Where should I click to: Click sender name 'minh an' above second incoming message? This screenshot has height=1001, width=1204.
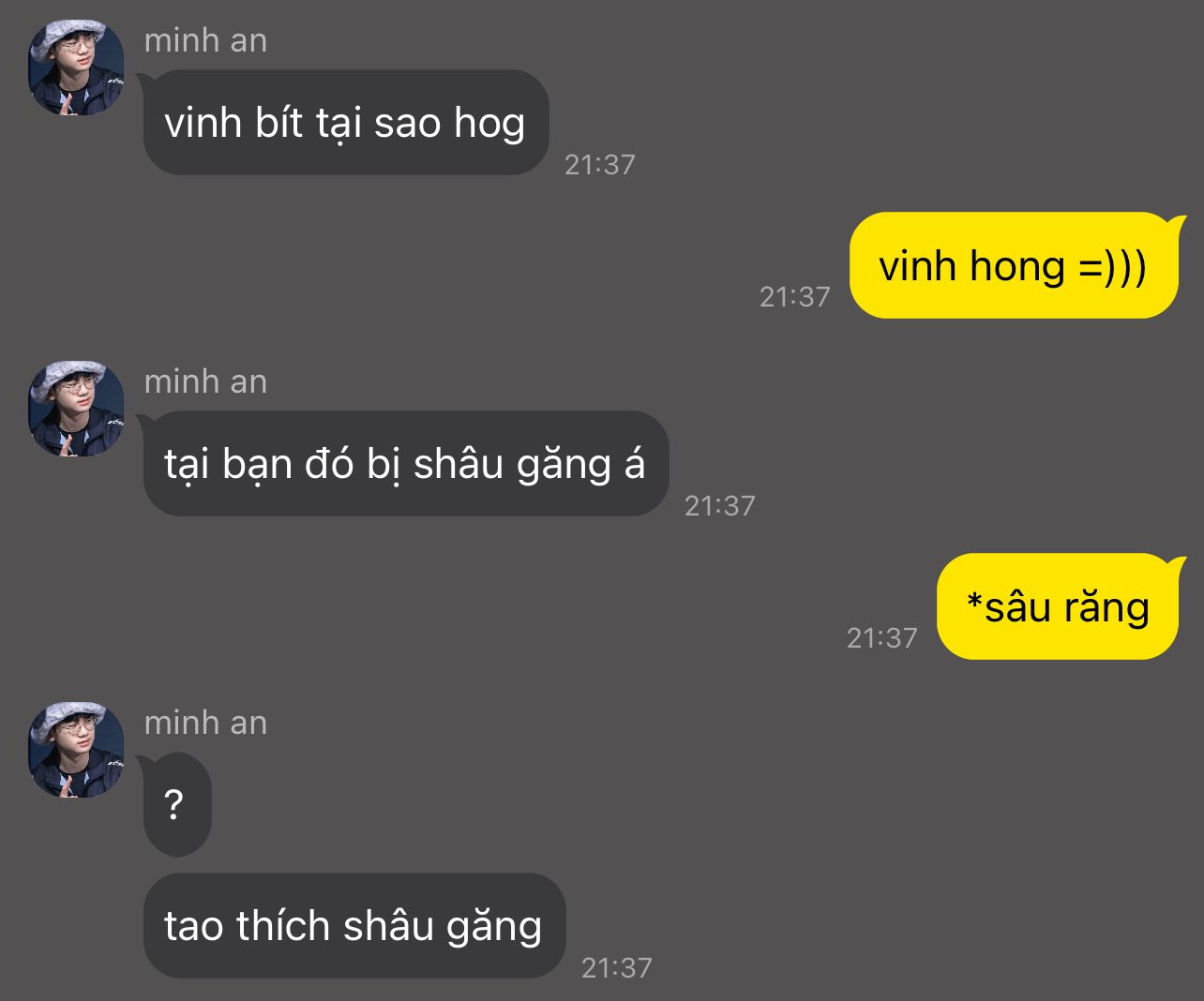(x=205, y=381)
